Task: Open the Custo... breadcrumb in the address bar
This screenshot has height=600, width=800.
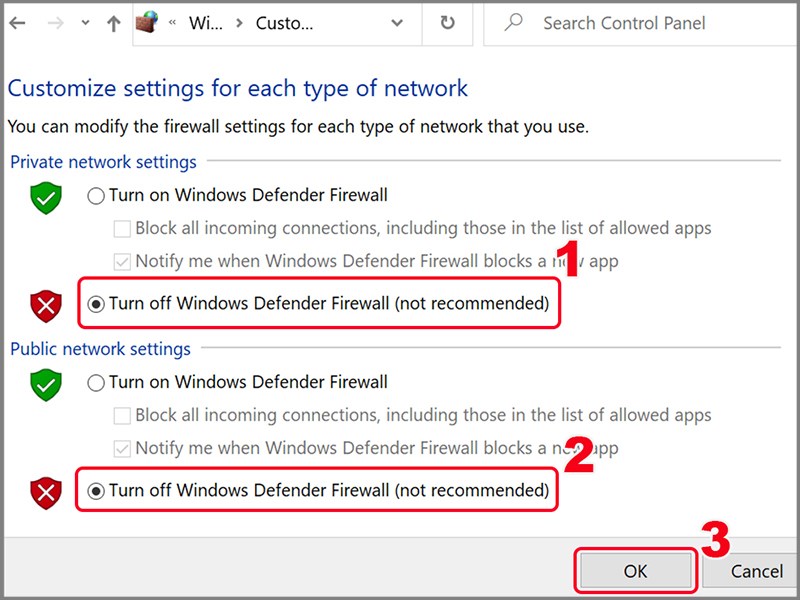Action: [285, 23]
